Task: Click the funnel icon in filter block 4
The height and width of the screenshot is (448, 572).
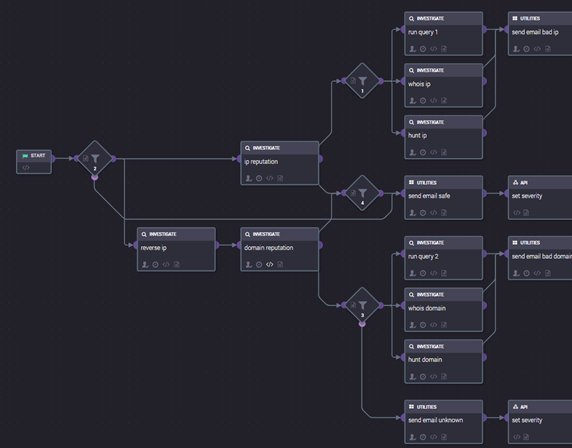Action: tap(363, 193)
